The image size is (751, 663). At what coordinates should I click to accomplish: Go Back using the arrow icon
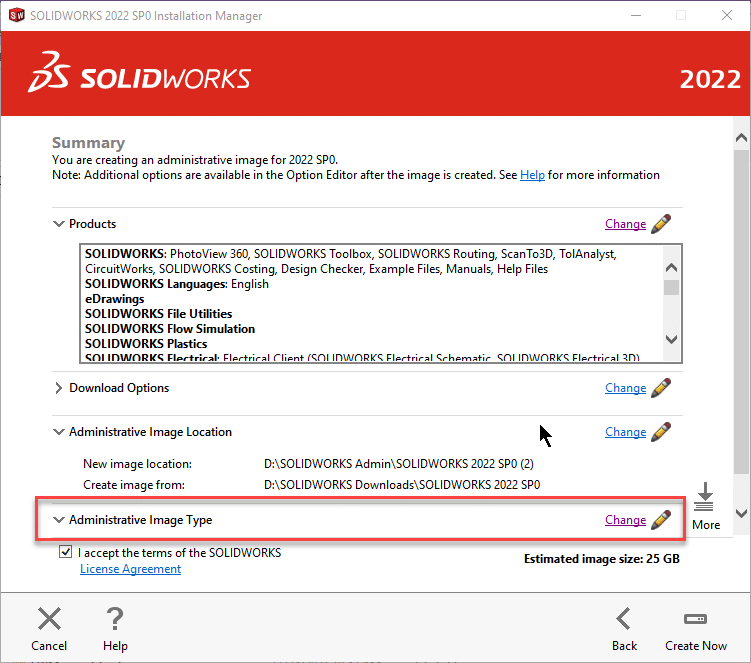point(624,618)
